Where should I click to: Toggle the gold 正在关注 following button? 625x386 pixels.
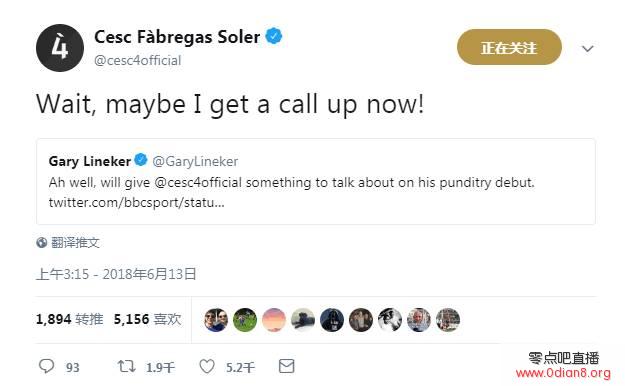(x=509, y=47)
